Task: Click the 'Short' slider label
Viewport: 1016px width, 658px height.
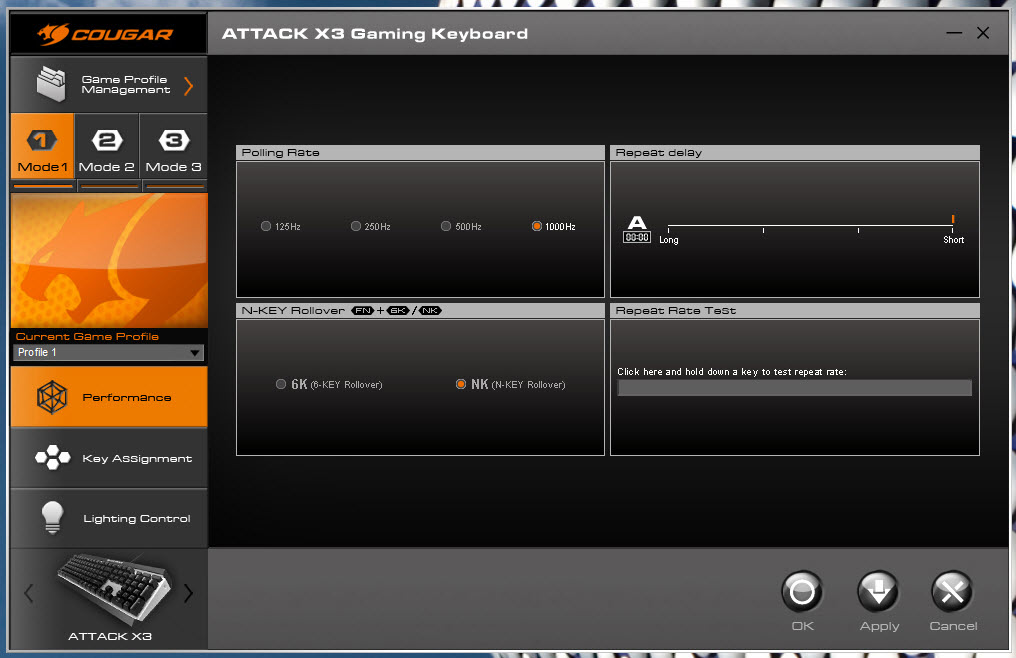Action: pyautogui.click(x=954, y=240)
